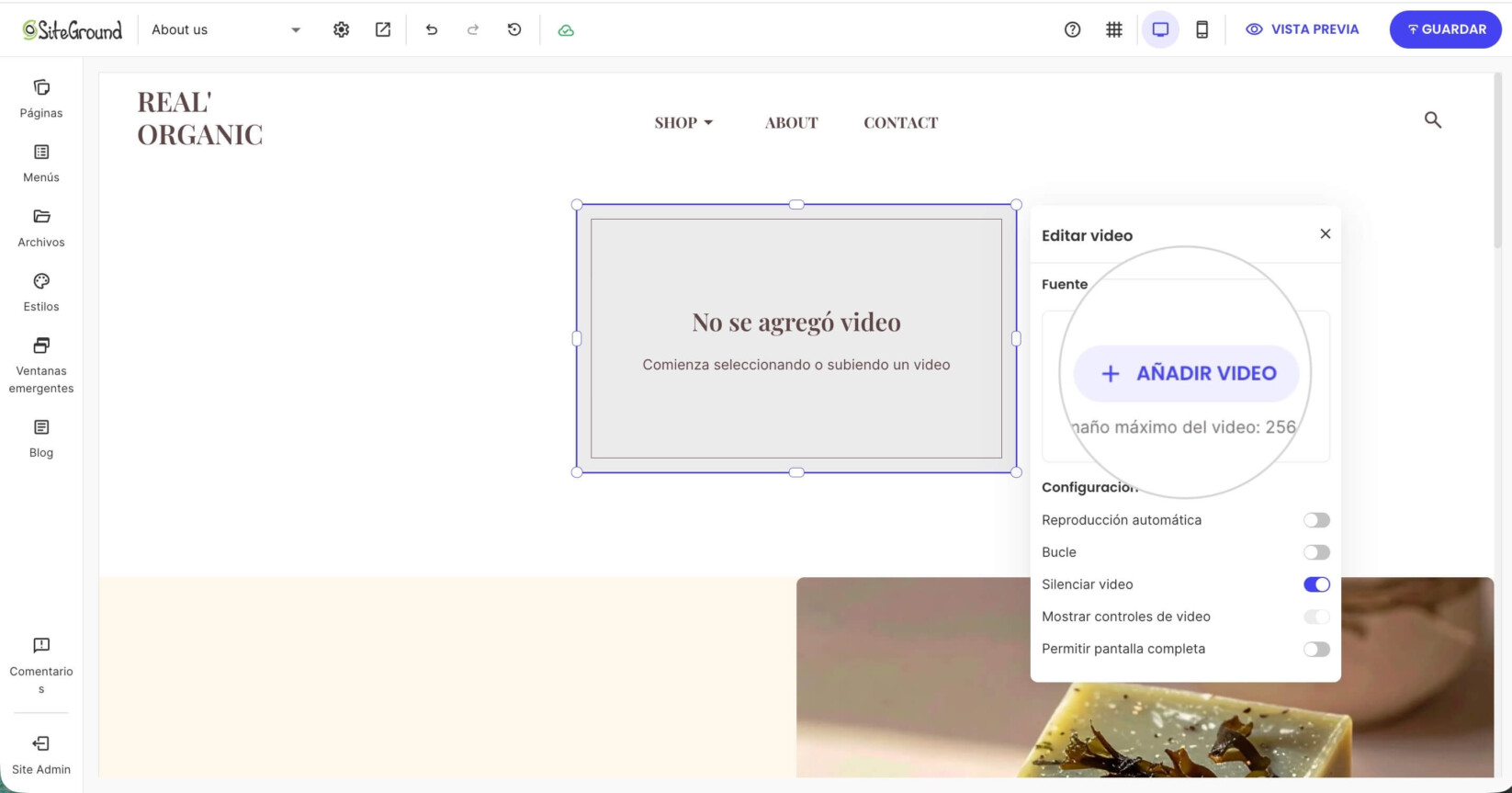Switch to mobile view
The width and height of the screenshot is (1512, 793).
click(x=1202, y=29)
